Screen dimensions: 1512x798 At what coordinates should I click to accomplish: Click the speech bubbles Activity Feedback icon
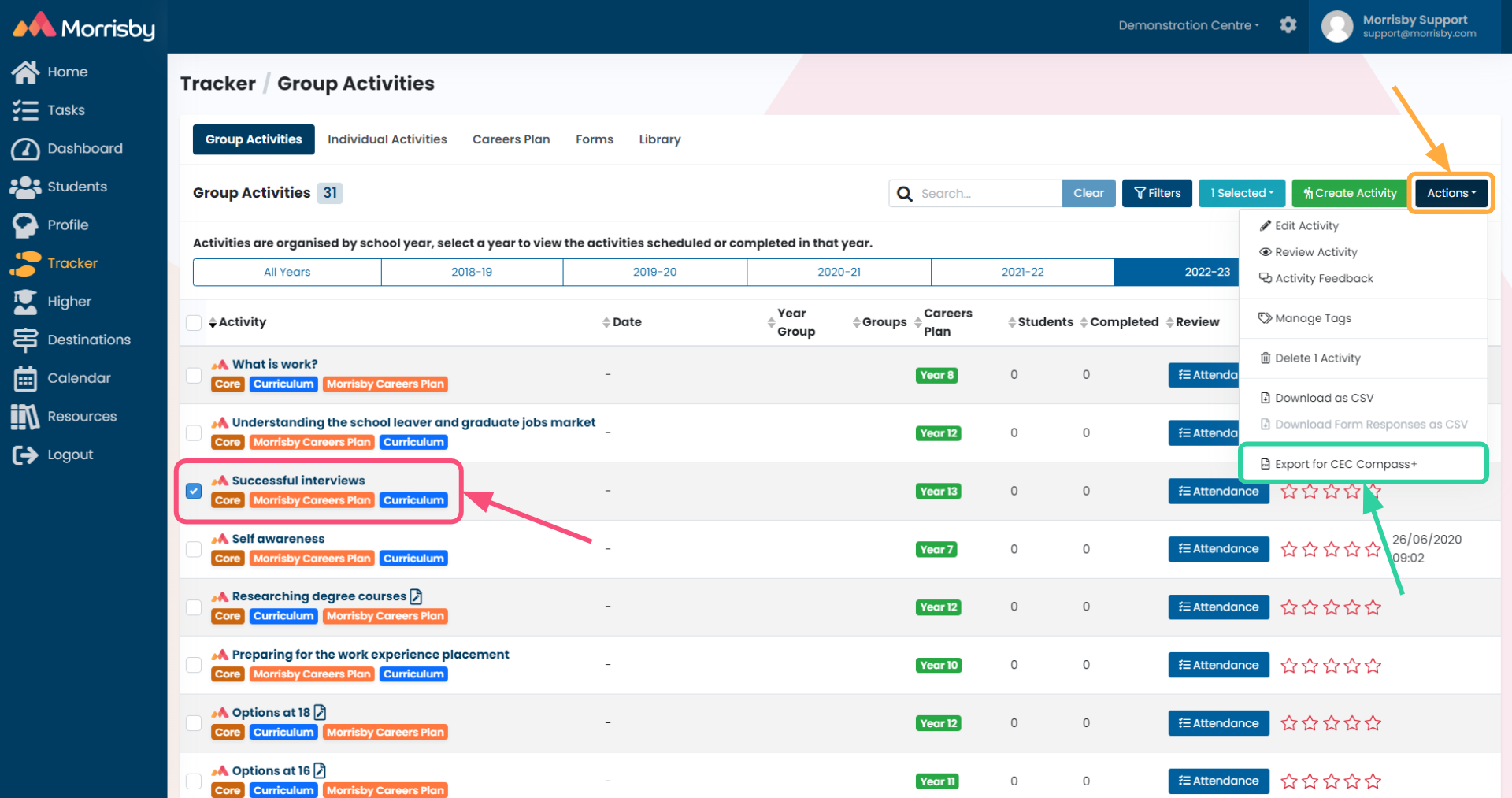tap(1266, 278)
